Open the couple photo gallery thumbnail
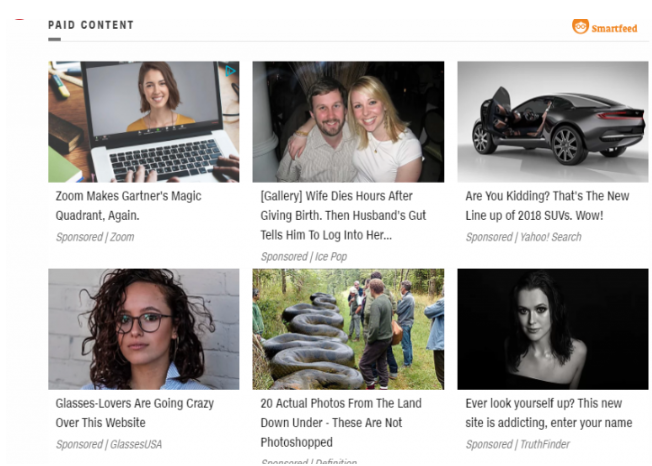 tap(348, 122)
